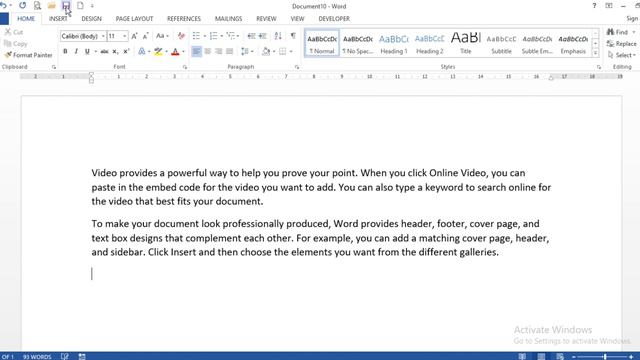Open Ribbon Display Options icon
This screenshot has width=640, height=360.
tap(609, 6)
